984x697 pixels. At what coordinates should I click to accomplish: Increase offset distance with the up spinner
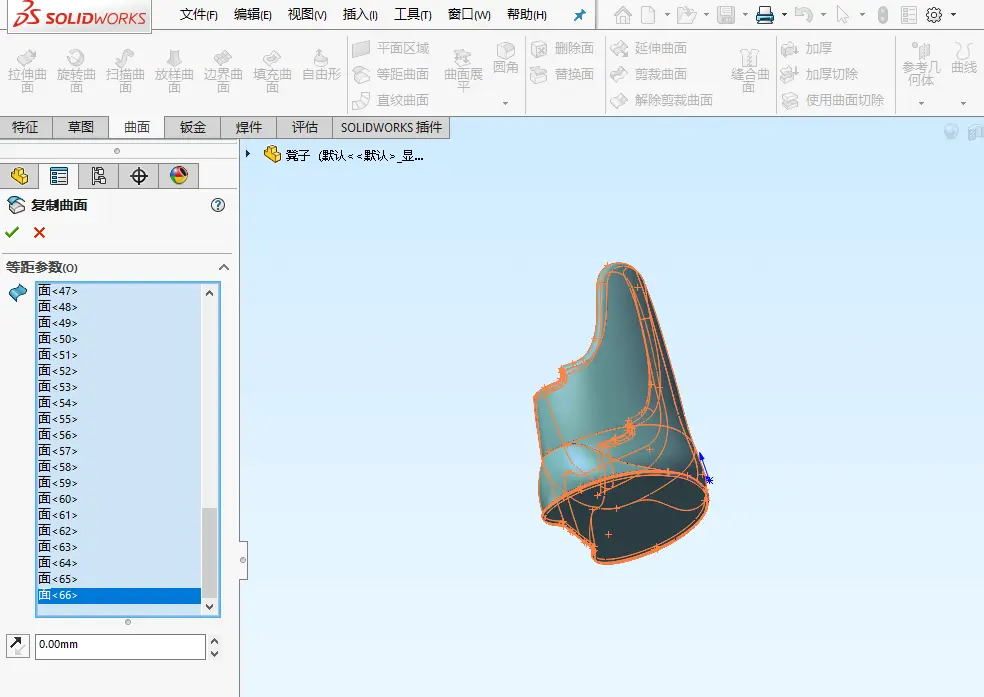(215, 641)
